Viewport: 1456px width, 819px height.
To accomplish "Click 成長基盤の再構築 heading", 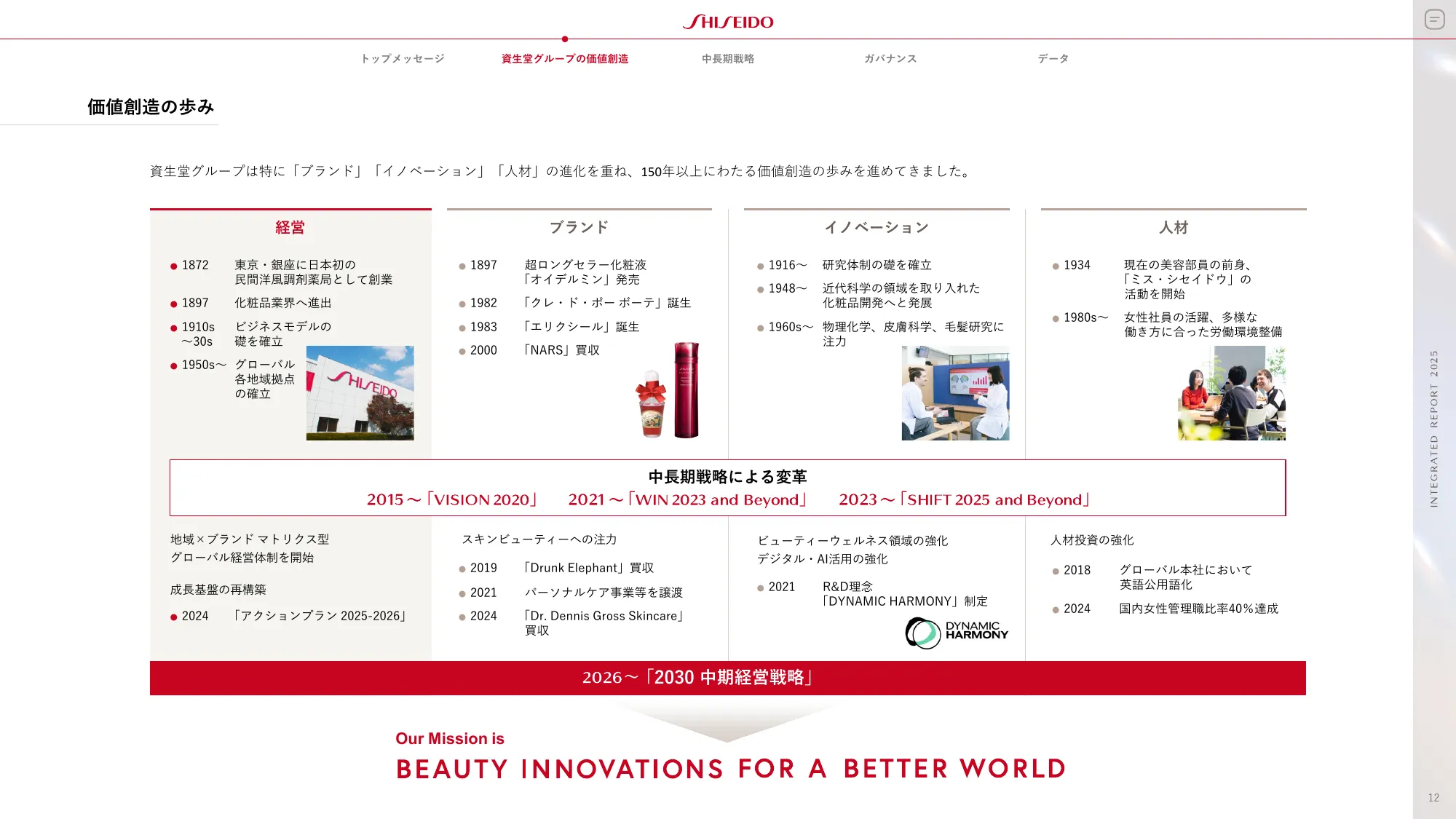I will point(218,590).
